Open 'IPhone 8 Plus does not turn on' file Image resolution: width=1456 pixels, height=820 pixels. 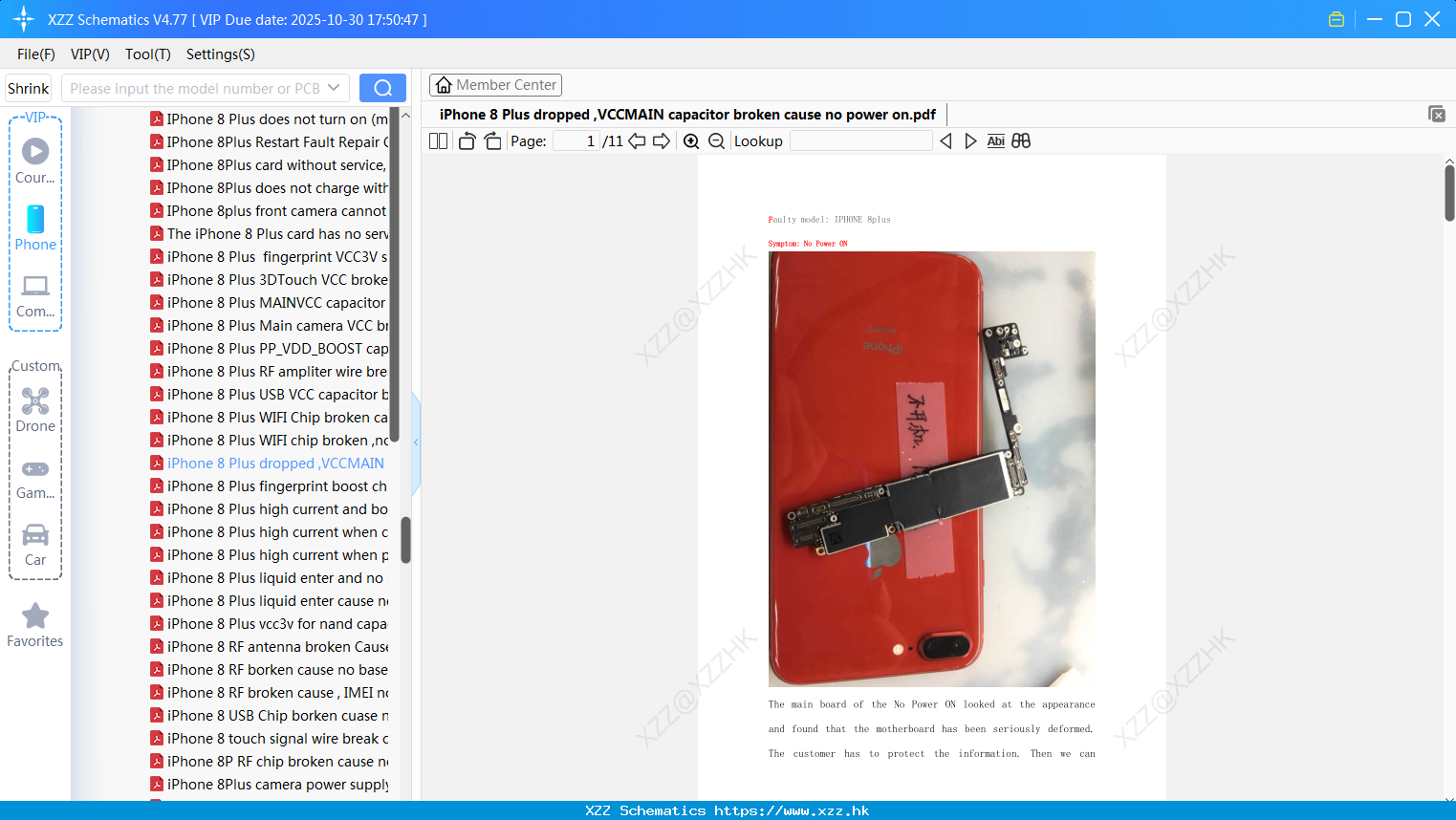pos(269,119)
